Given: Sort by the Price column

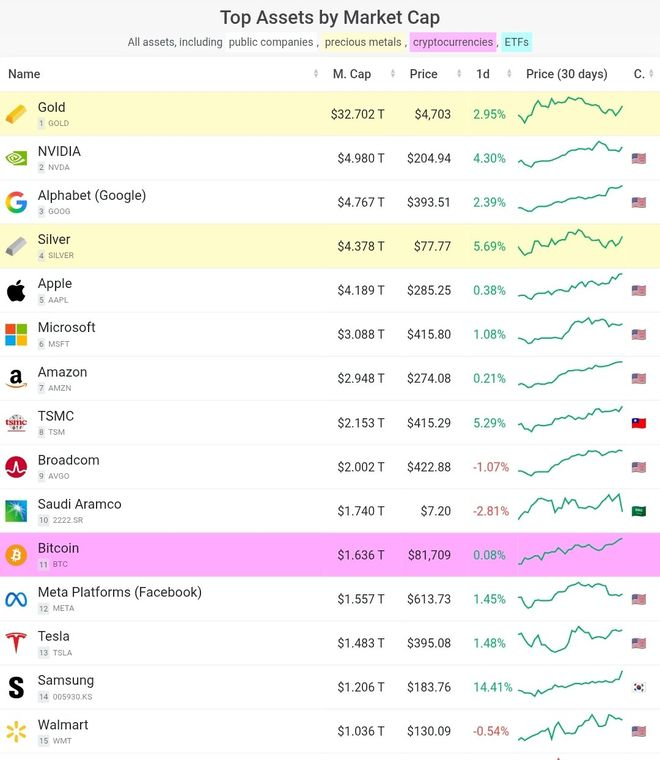Looking at the screenshot, I should click(424, 74).
